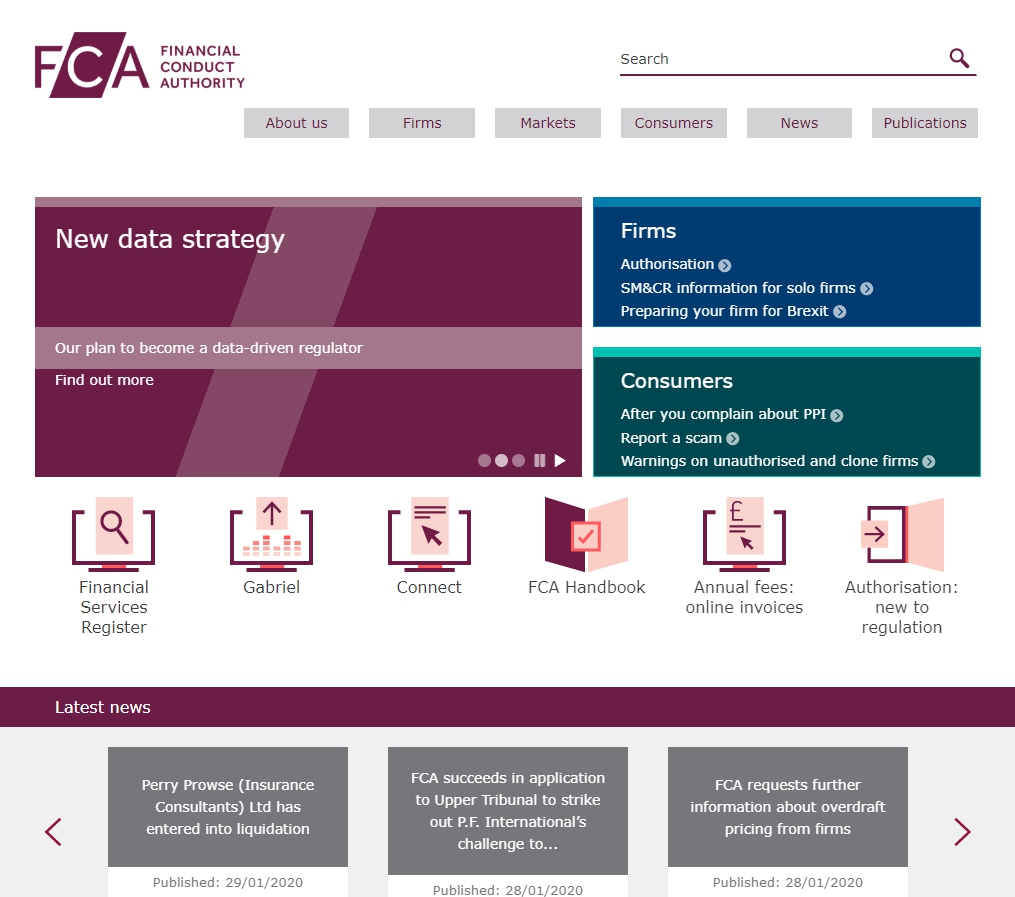Advance the banner carousel with play arrow
The width and height of the screenshot is (1015, 897).
560,460
